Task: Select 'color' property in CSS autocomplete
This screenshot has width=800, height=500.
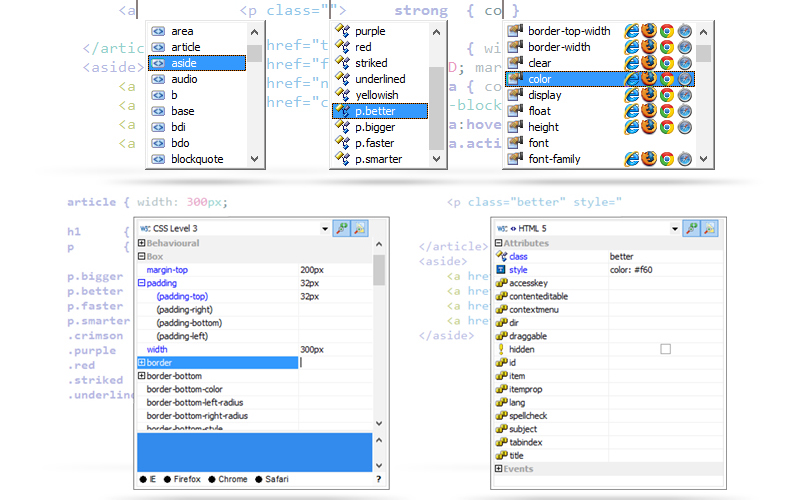Action: pyautogui.click(x=599, y=79)
